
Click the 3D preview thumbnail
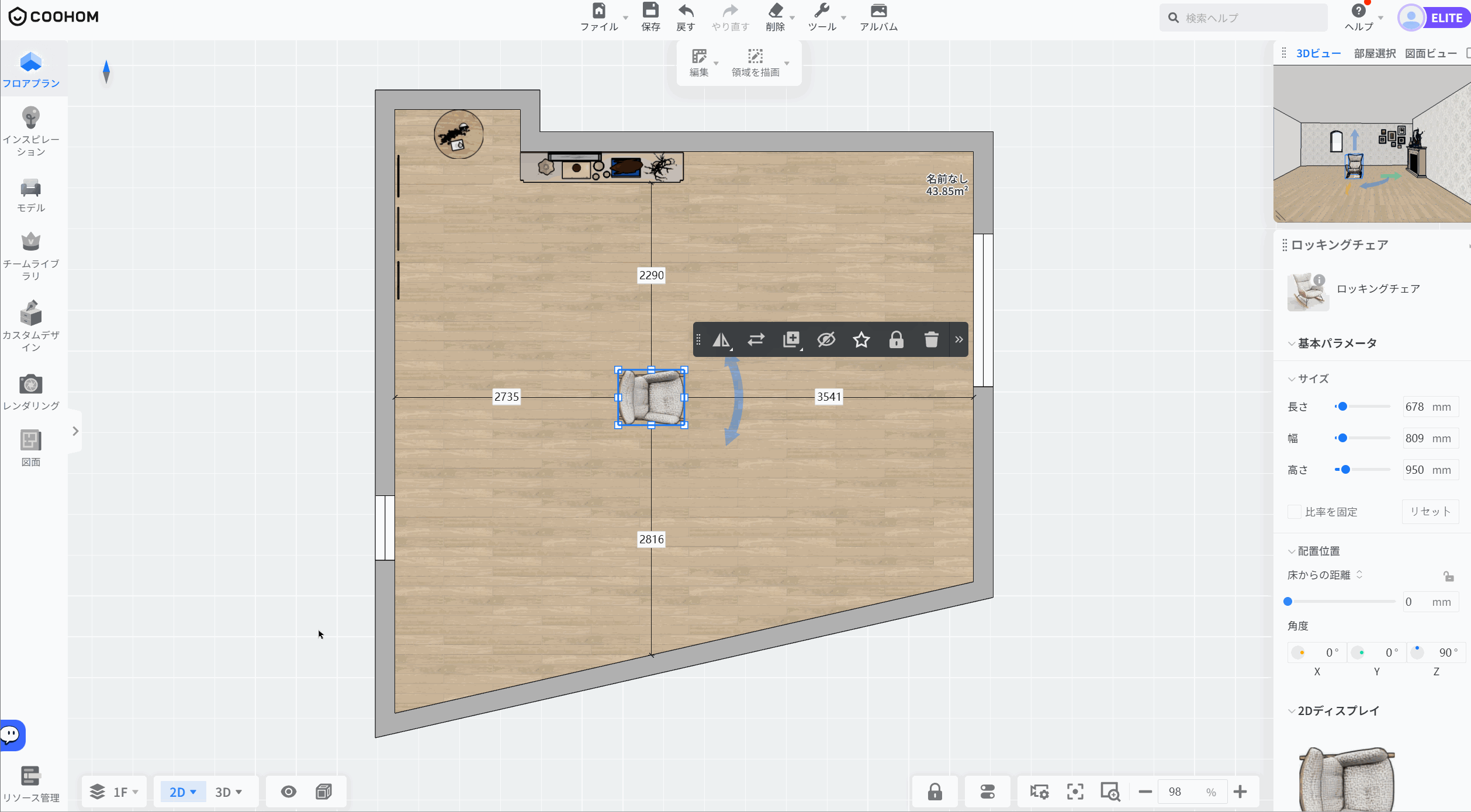1372,144
